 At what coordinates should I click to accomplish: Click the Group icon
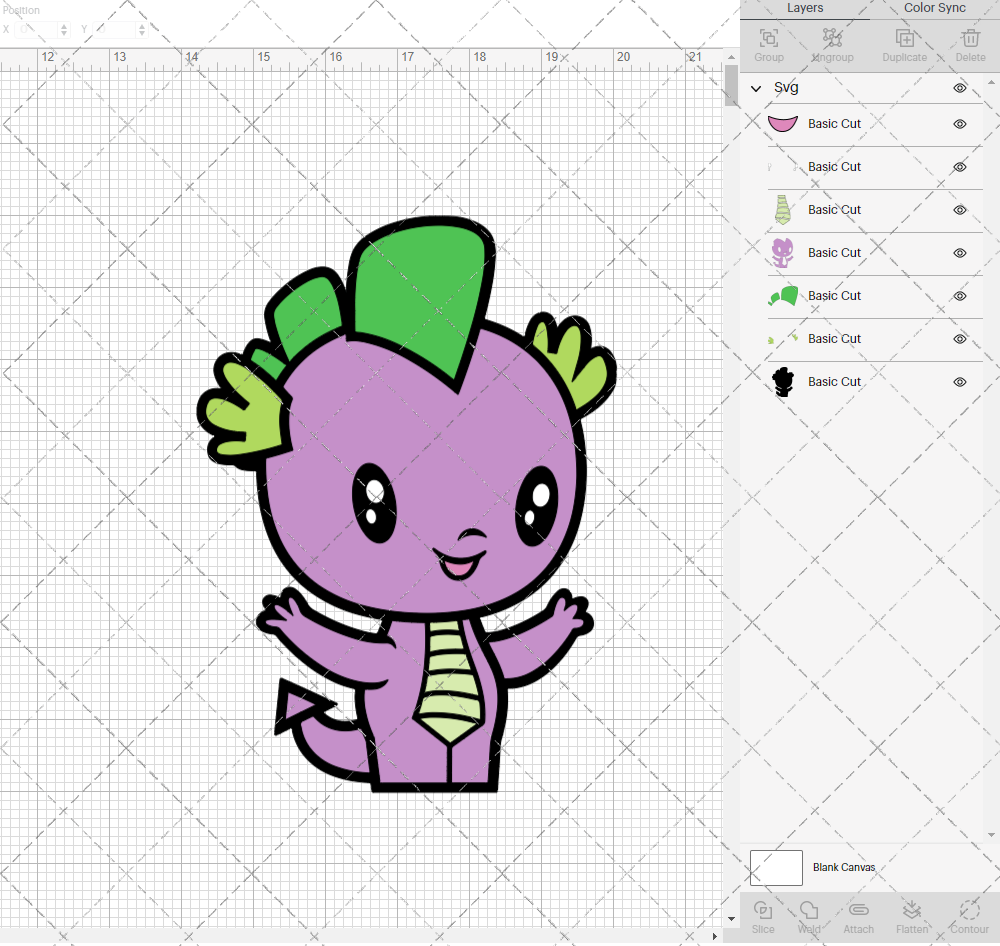(x=768, y=45)
